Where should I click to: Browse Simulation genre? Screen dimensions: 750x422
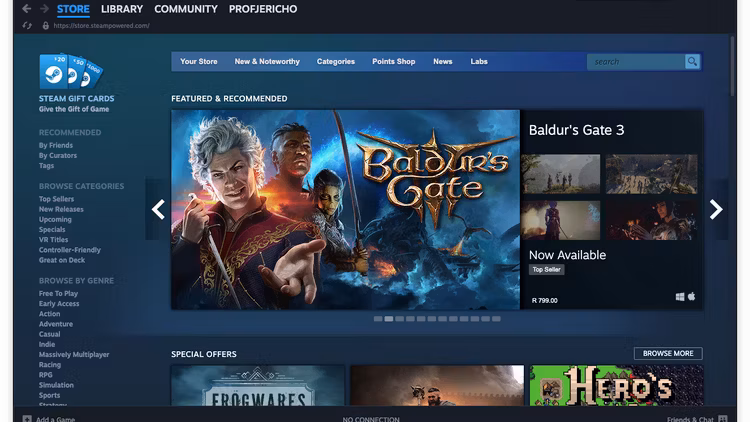56,385
